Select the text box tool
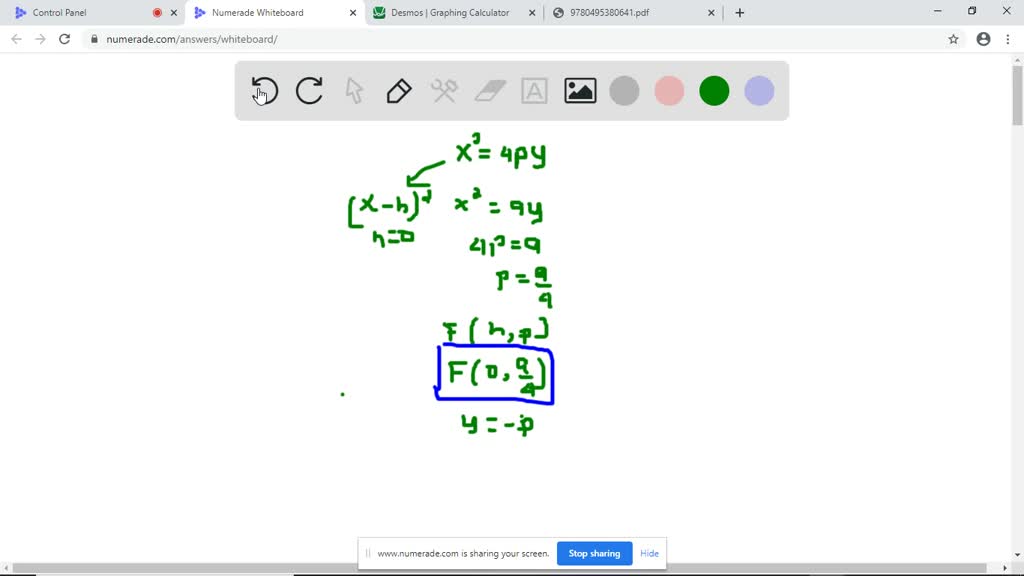Viewport: 1024px width, 576px height. pyautogui.click(x=535, y=91)
